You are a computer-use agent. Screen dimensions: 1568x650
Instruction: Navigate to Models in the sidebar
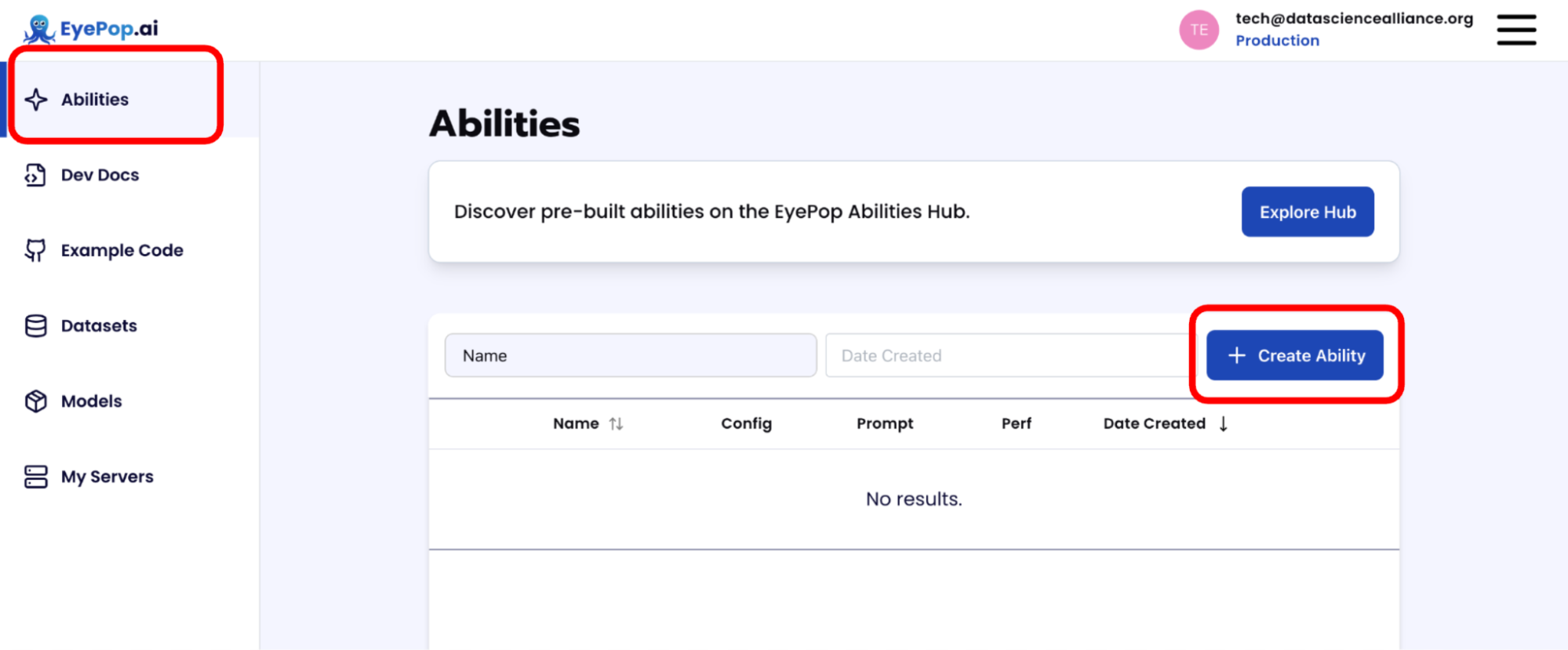129,401
